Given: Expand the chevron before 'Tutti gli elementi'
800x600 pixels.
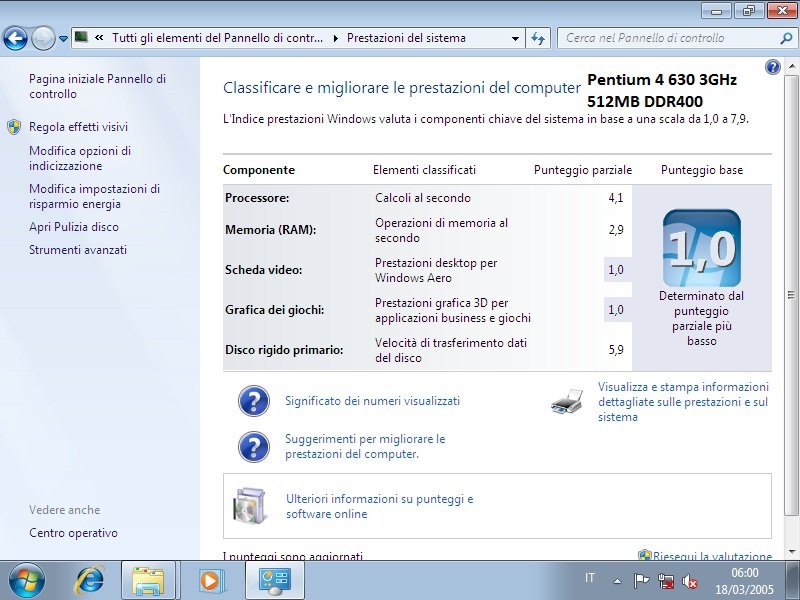Looking at the screenshot, I should pyautogui.click(x=98, y=37).
